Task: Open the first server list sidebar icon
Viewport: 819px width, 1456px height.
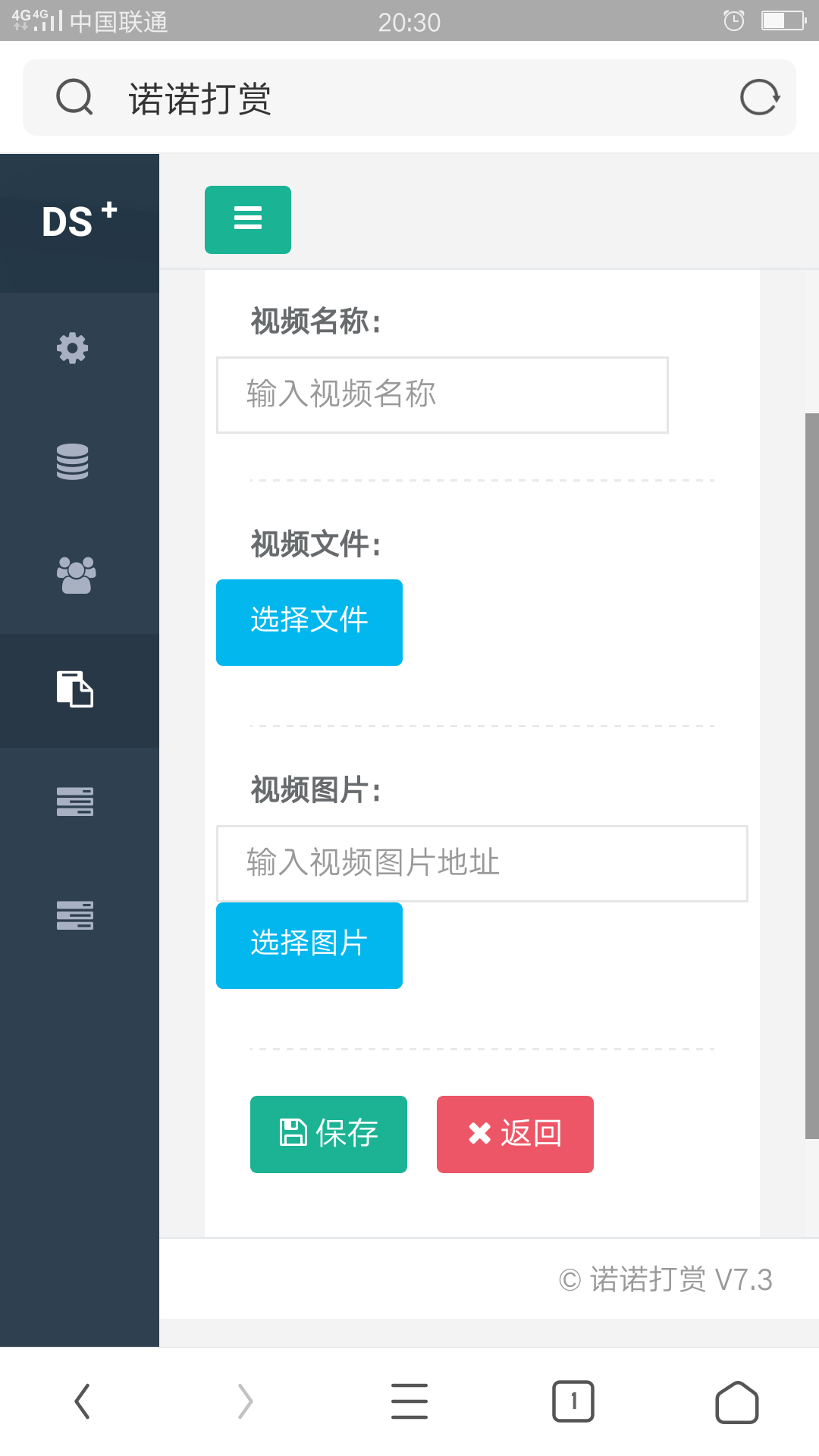Action: (x=75, y=802)
